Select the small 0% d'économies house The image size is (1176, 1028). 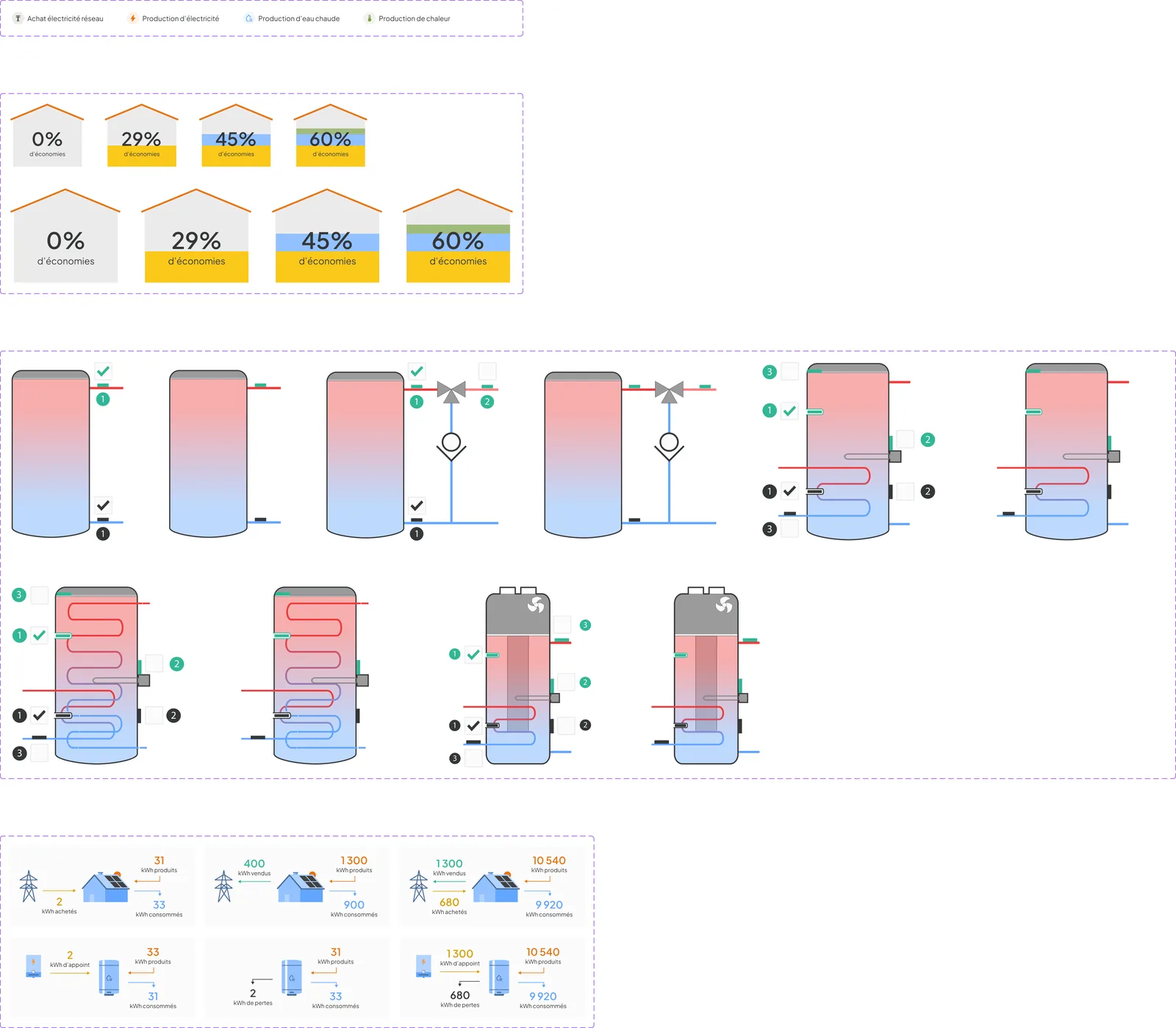(47, 135)
